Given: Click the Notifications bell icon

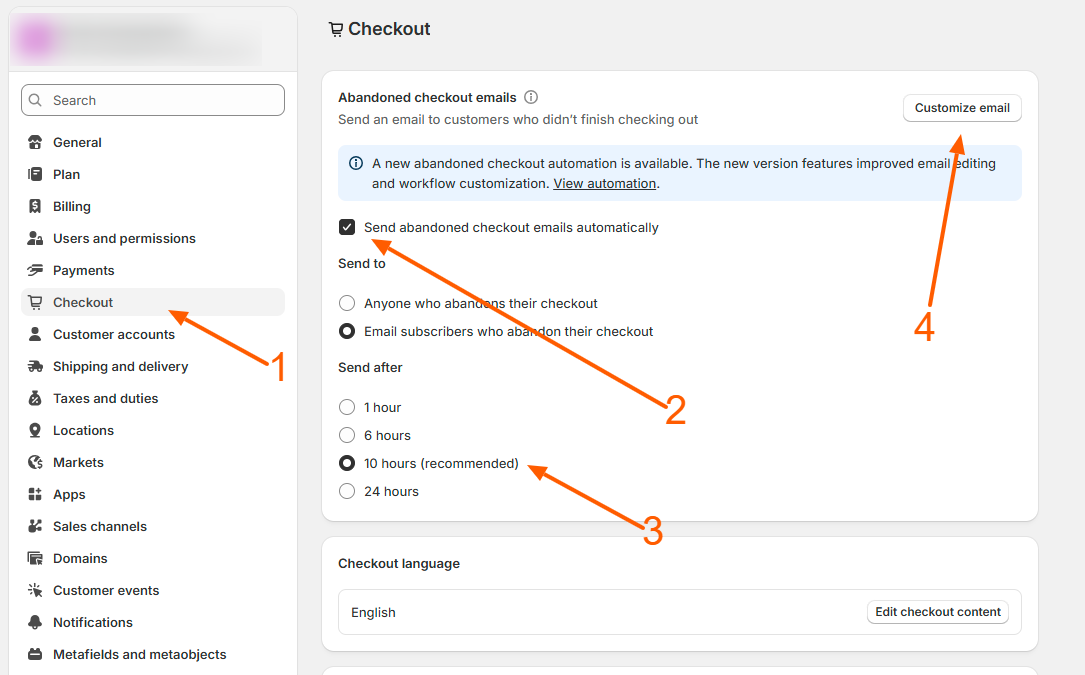Looking at the screenshot, I should [x=35, y=622].
